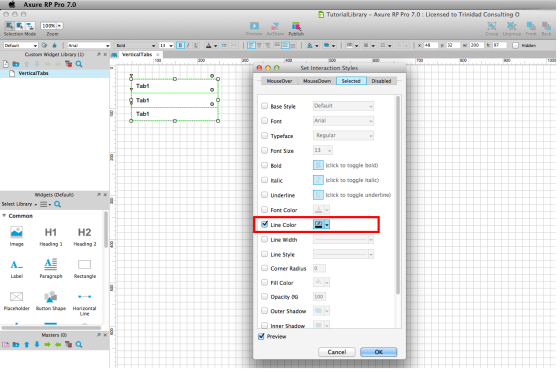Click the OK button
The image size is (560, 372).
379,352
